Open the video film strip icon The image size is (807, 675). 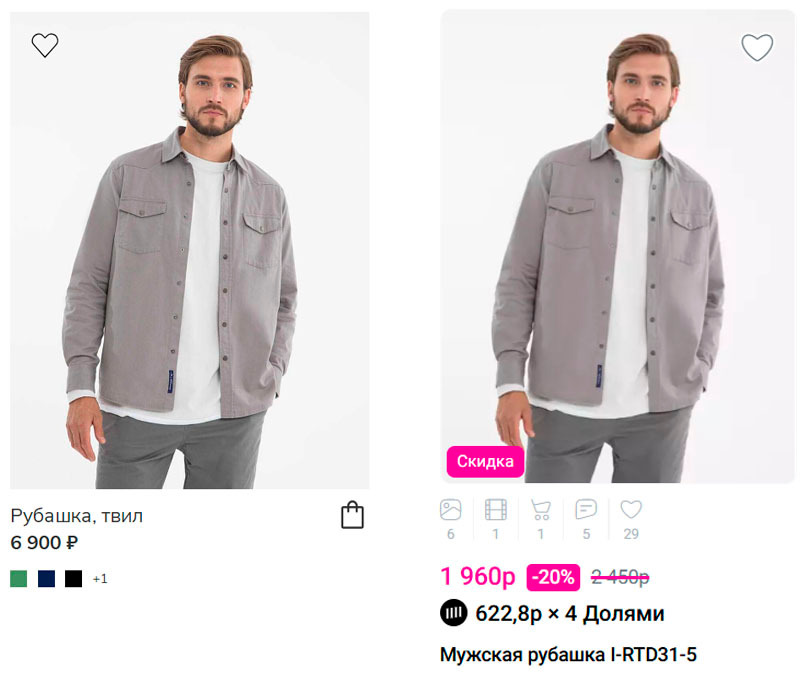(x=496, y=510)
